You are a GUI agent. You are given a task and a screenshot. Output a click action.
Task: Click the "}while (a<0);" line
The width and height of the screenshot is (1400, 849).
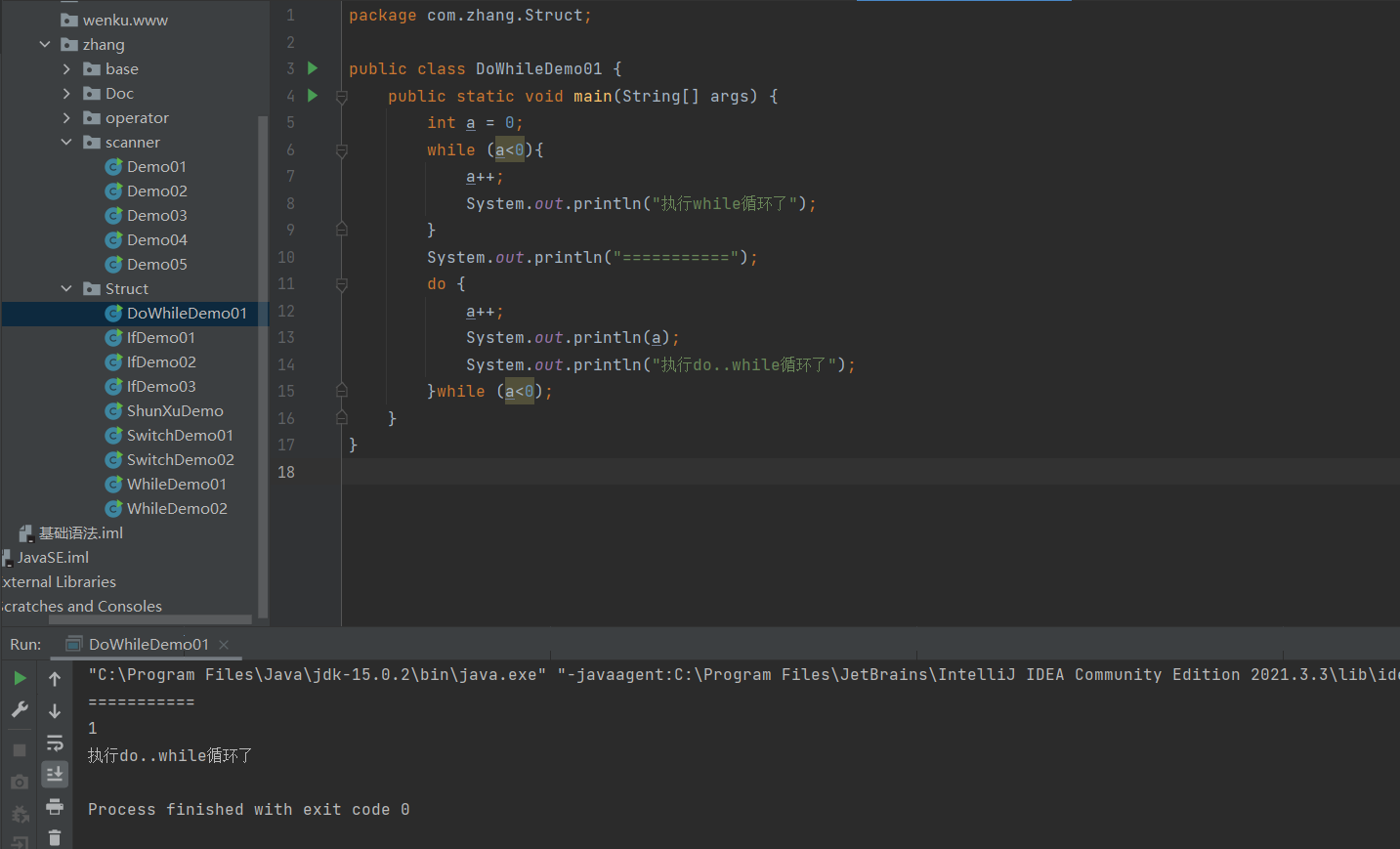[x=489, y=392]
